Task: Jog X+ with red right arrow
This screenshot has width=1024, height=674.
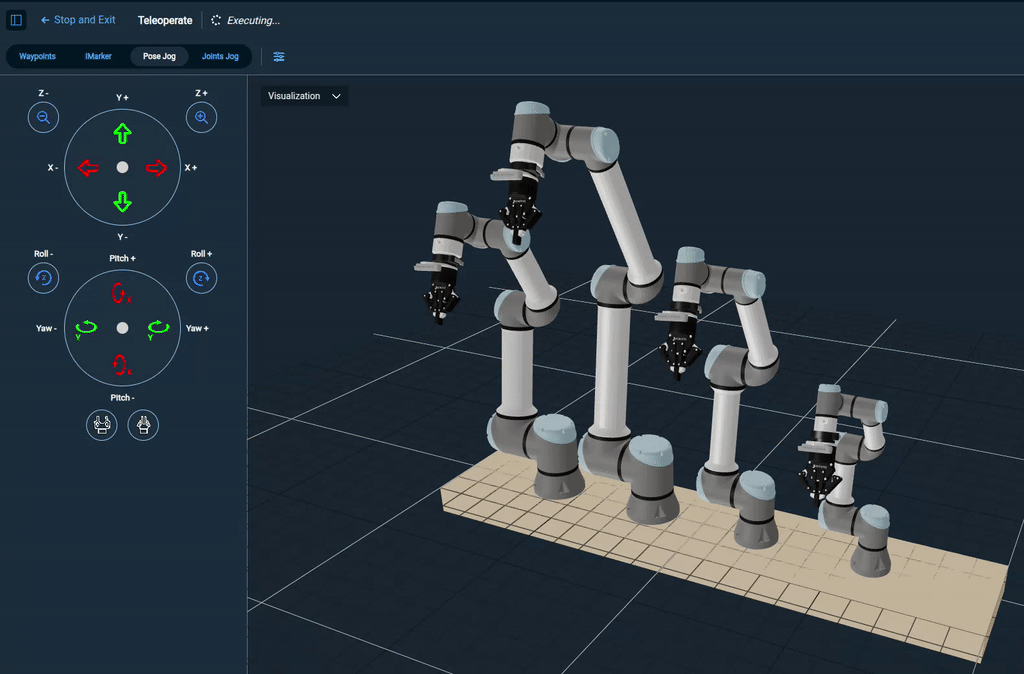Action: pyautogui.click(x=156, y=168)
